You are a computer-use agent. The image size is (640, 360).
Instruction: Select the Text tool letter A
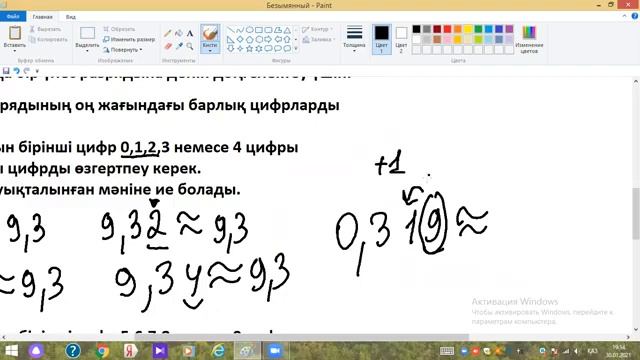(x=190, y=33)
